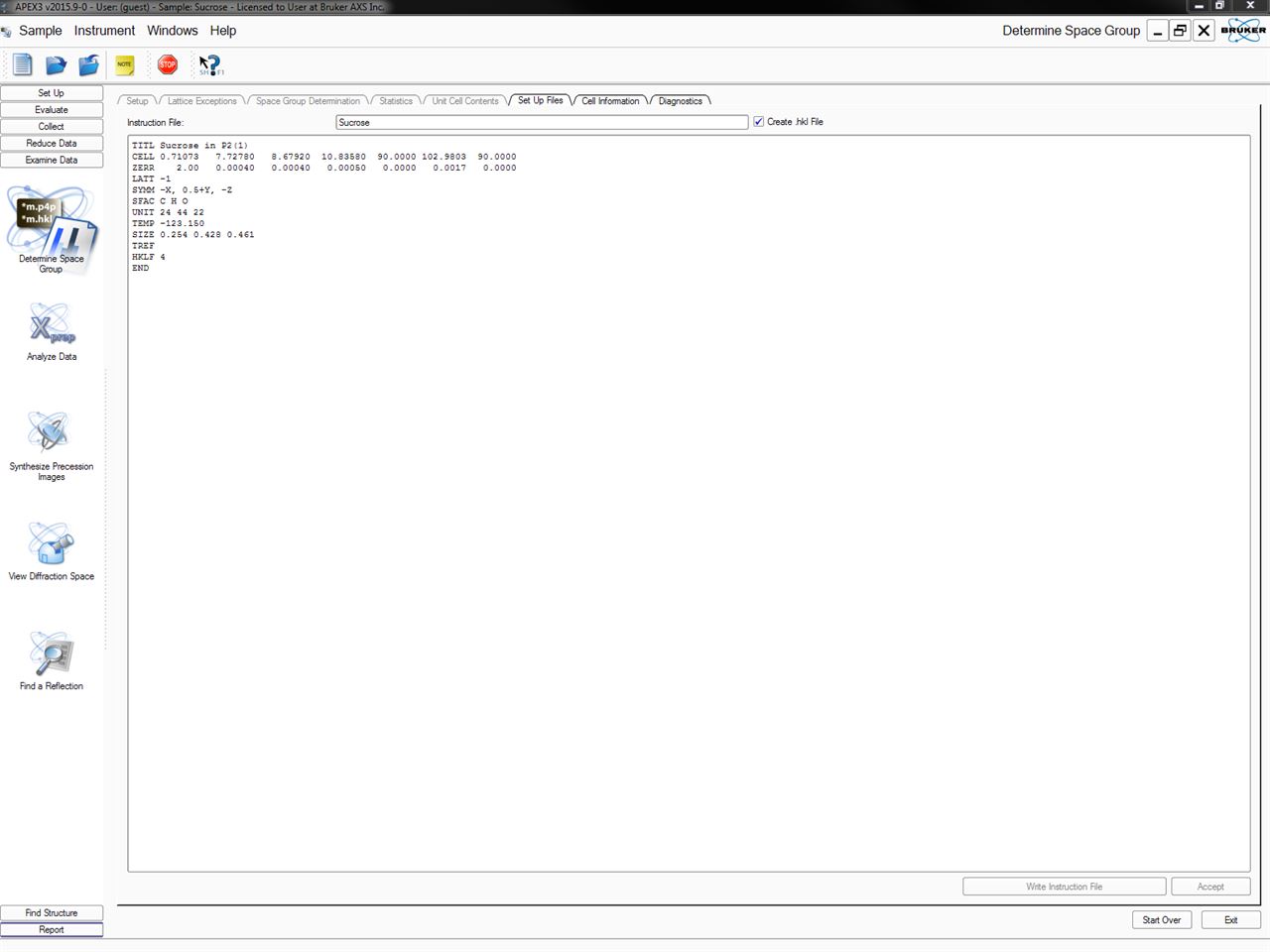
Task: Expand the Reduce Data sidebar section
Action: (x=52, y=144)
